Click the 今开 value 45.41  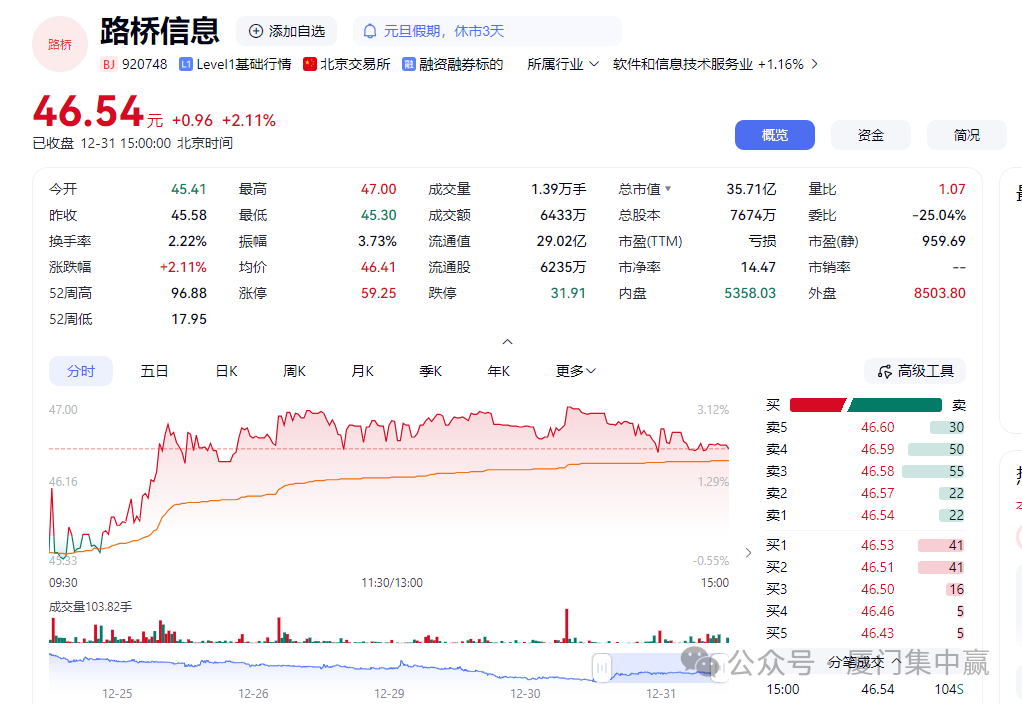(188, 189)
